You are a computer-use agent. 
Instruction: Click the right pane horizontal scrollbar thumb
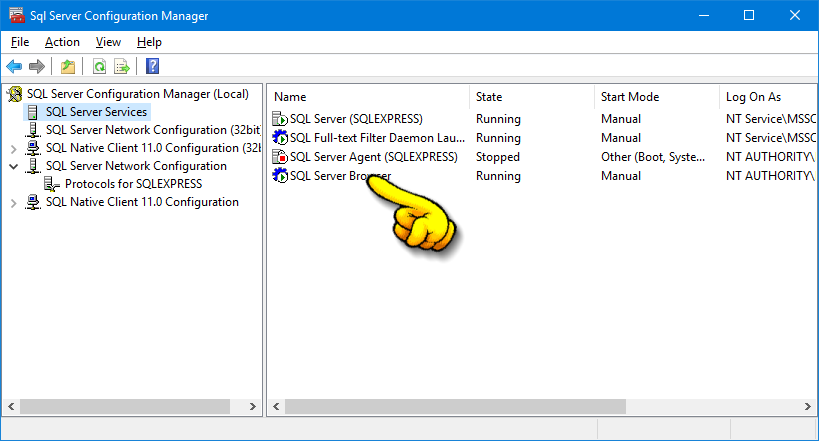coord(455,407)
